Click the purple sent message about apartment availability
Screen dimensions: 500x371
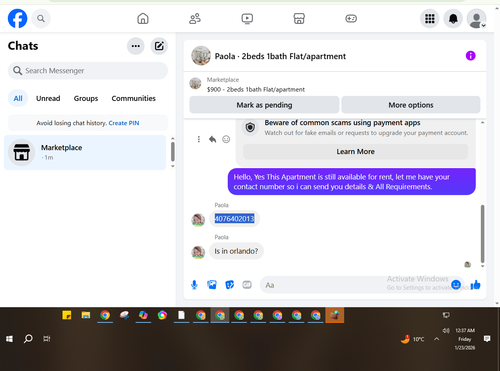pos(352,182)
